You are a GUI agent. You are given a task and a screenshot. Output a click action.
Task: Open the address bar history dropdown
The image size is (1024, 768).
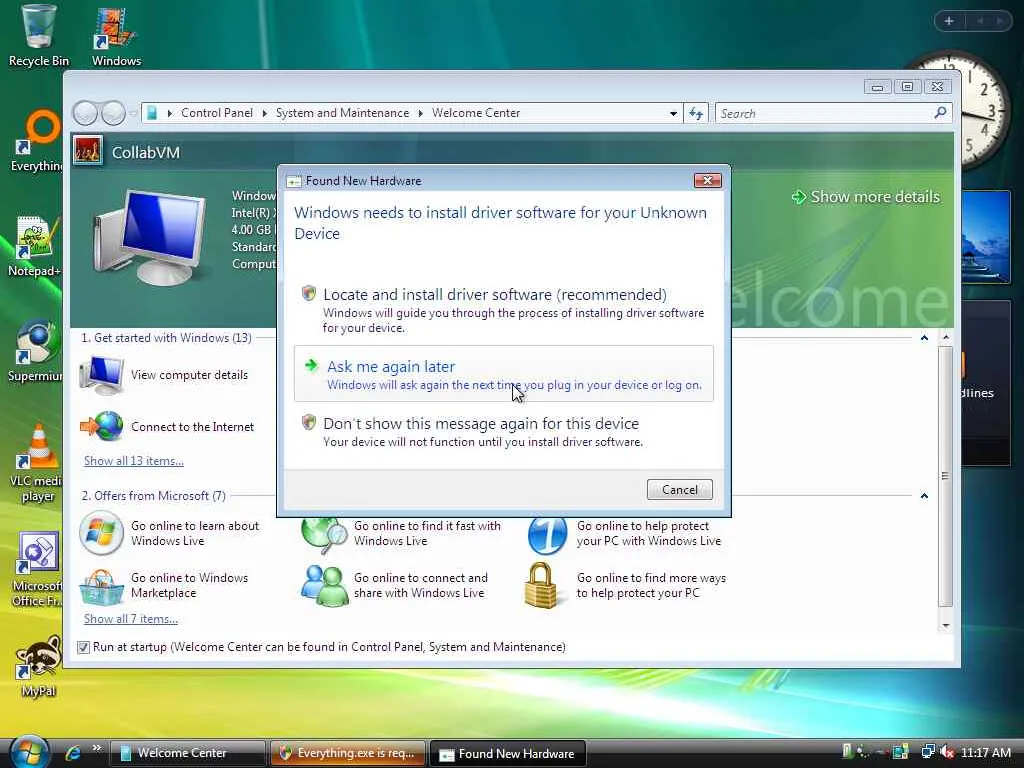(673, 114)
